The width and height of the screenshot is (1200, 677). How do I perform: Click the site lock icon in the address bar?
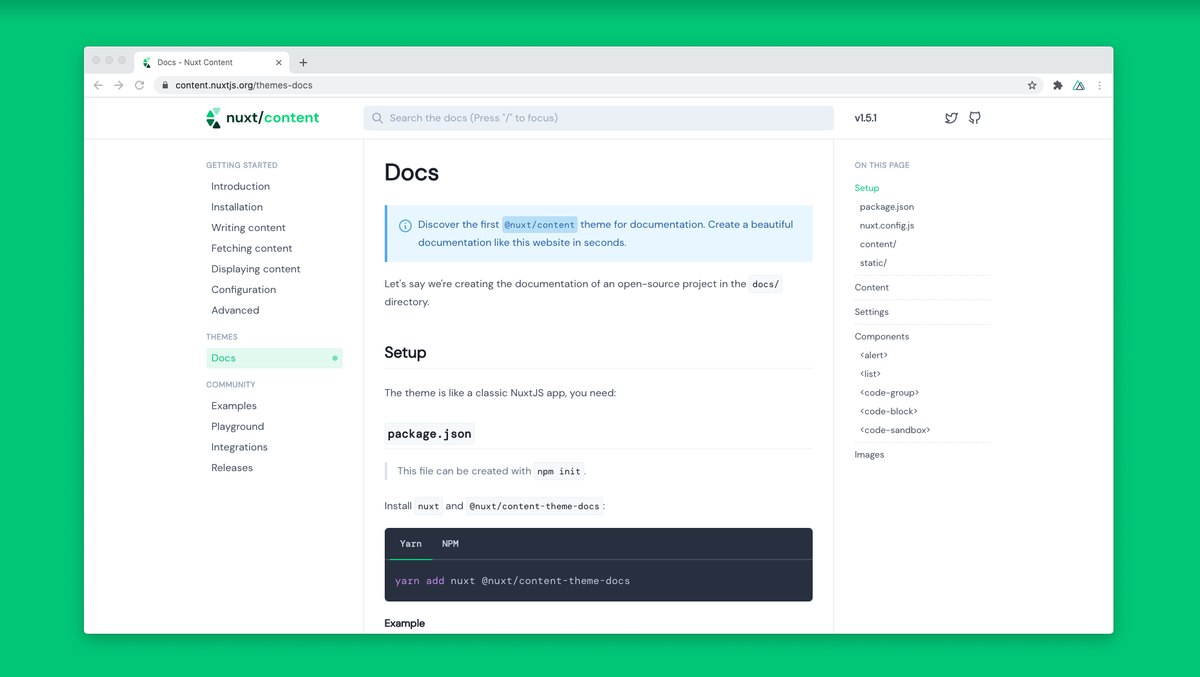click(x=166, y=85)
